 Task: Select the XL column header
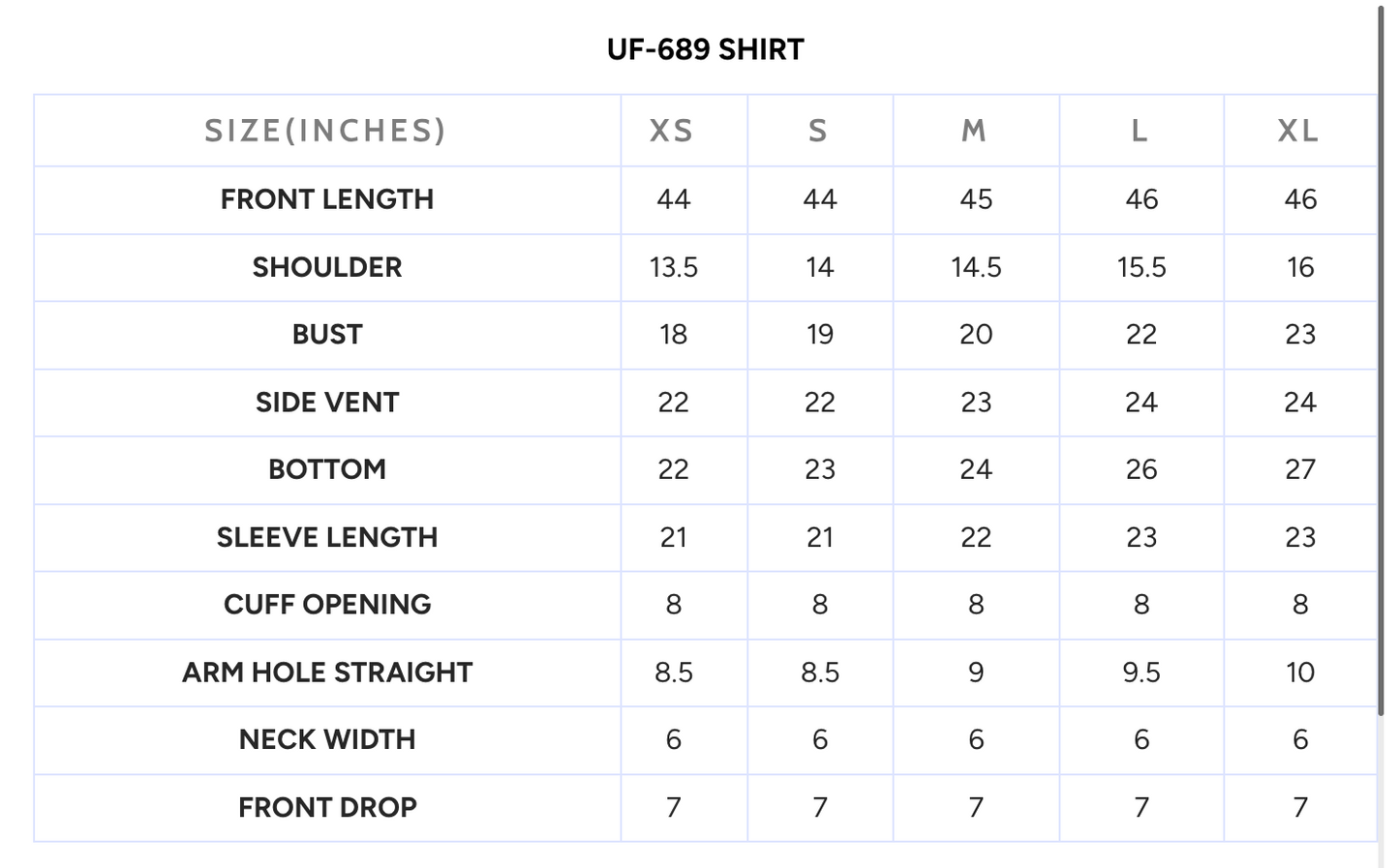(1298, 131)
